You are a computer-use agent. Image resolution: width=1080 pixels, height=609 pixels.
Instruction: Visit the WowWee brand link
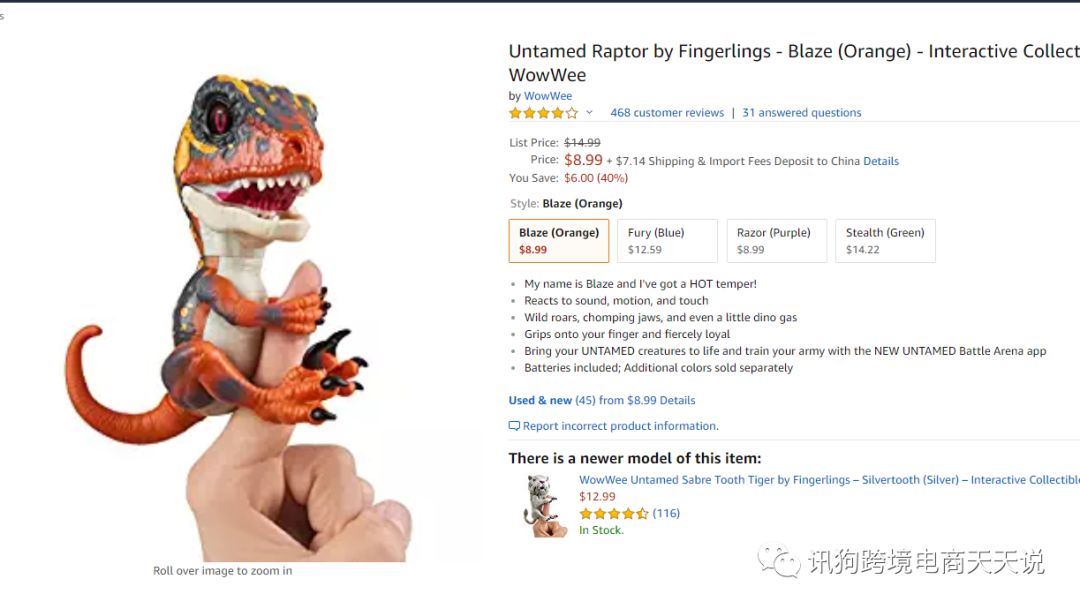[x=548, y=96]
